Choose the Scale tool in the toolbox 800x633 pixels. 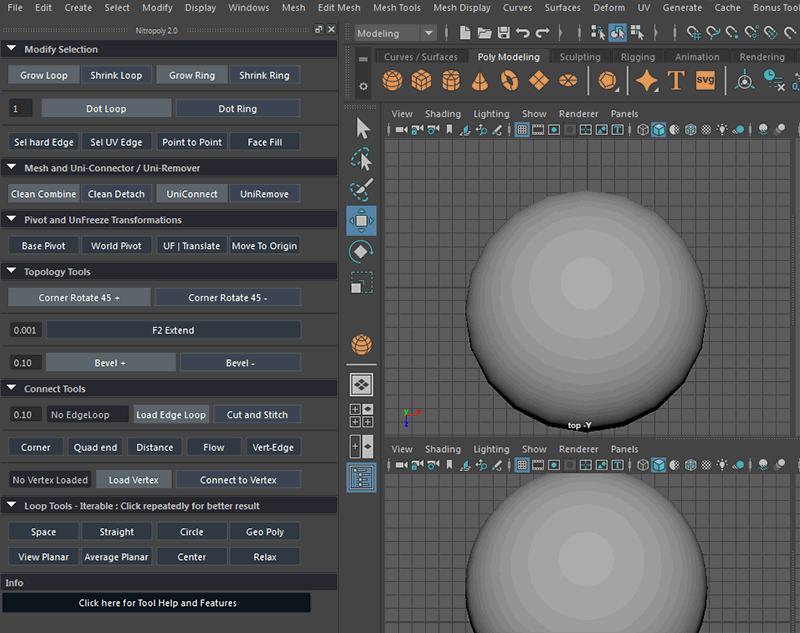[x=361, y=284]
